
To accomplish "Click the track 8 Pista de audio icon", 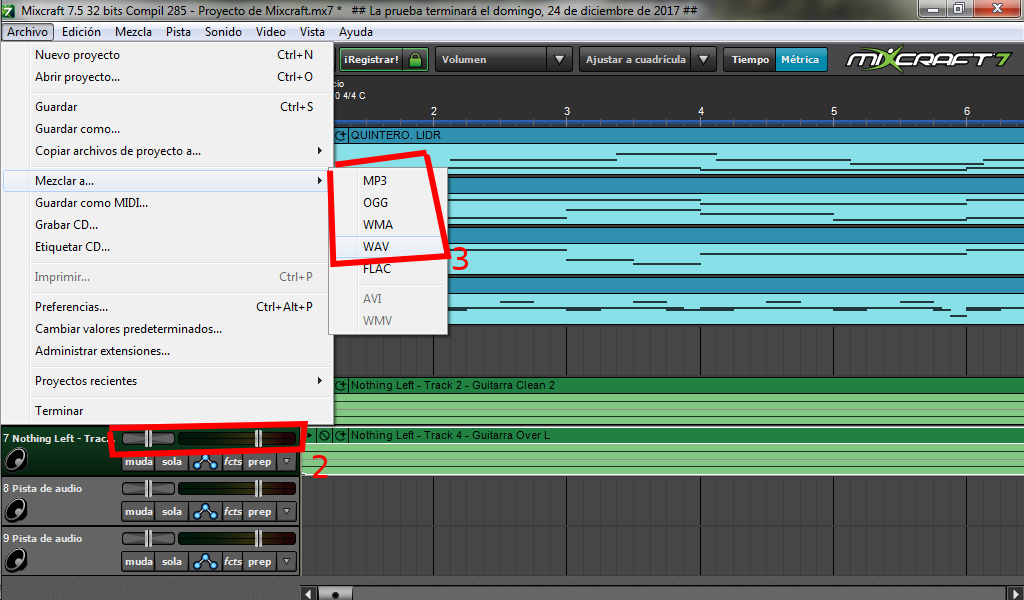I will tap(16, 510).
